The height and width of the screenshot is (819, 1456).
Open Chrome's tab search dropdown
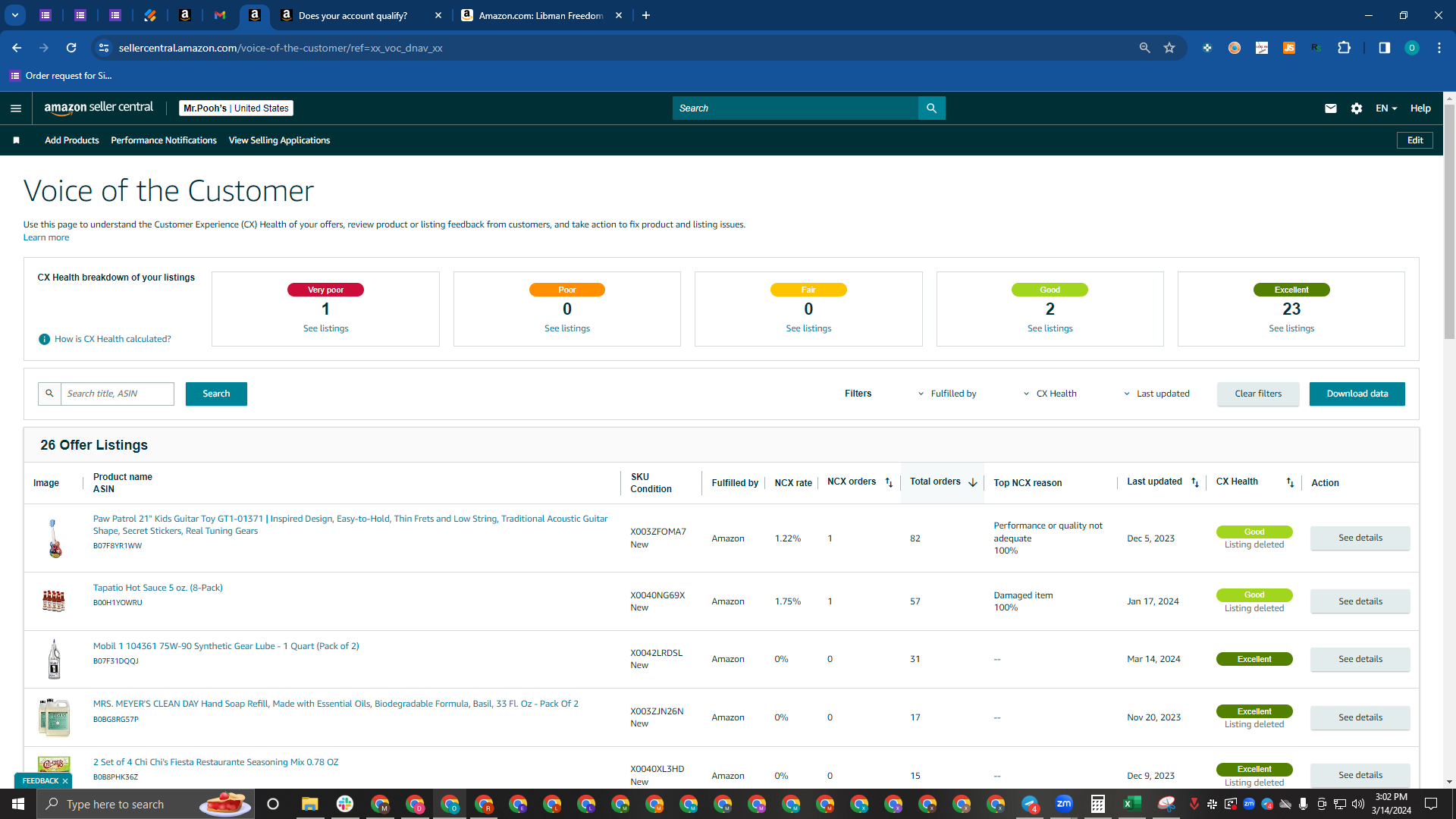[x=14, y=15]
